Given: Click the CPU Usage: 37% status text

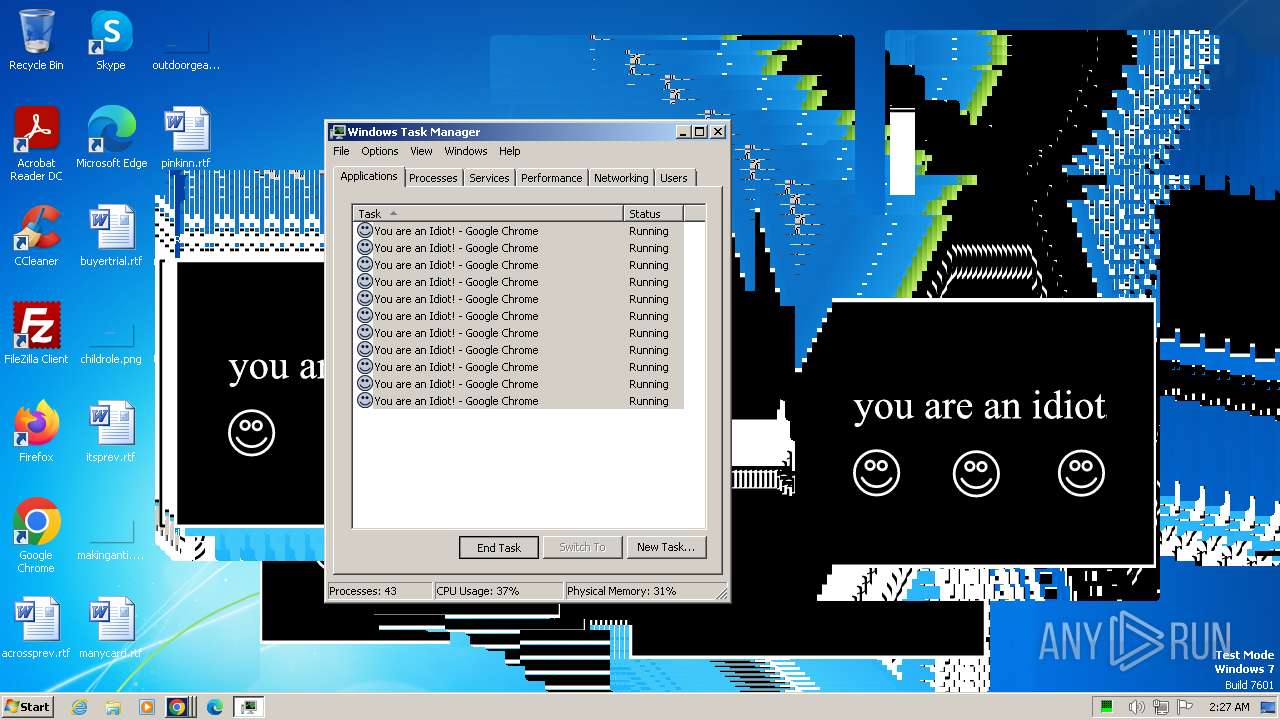Looking at the screenshot, I should 478,591.
